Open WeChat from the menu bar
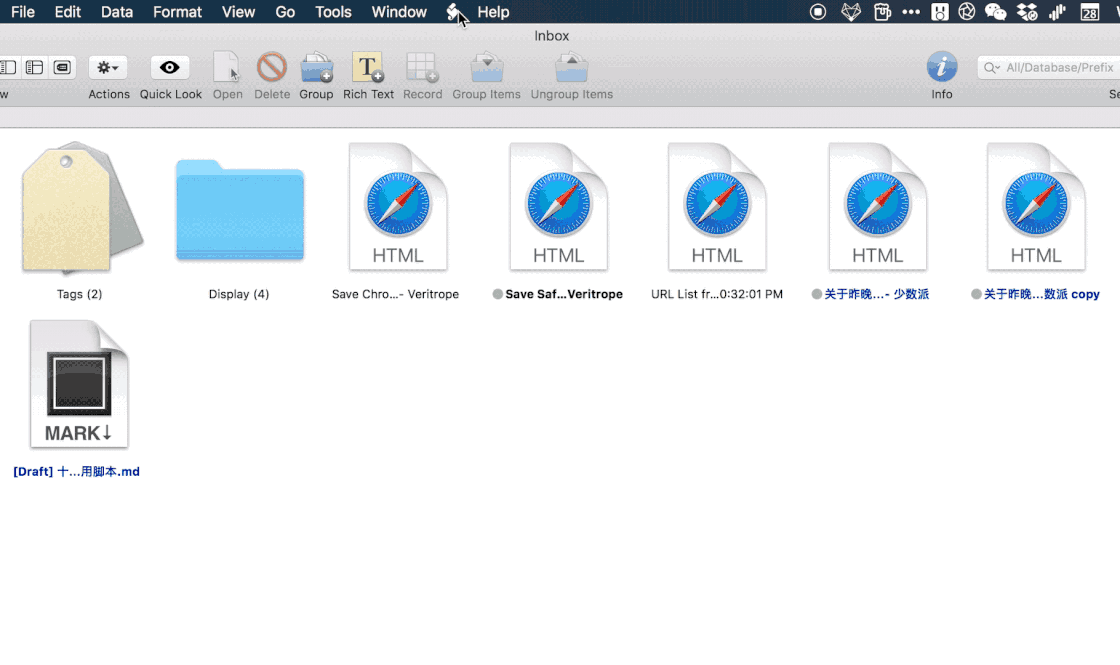 [995, 11]
